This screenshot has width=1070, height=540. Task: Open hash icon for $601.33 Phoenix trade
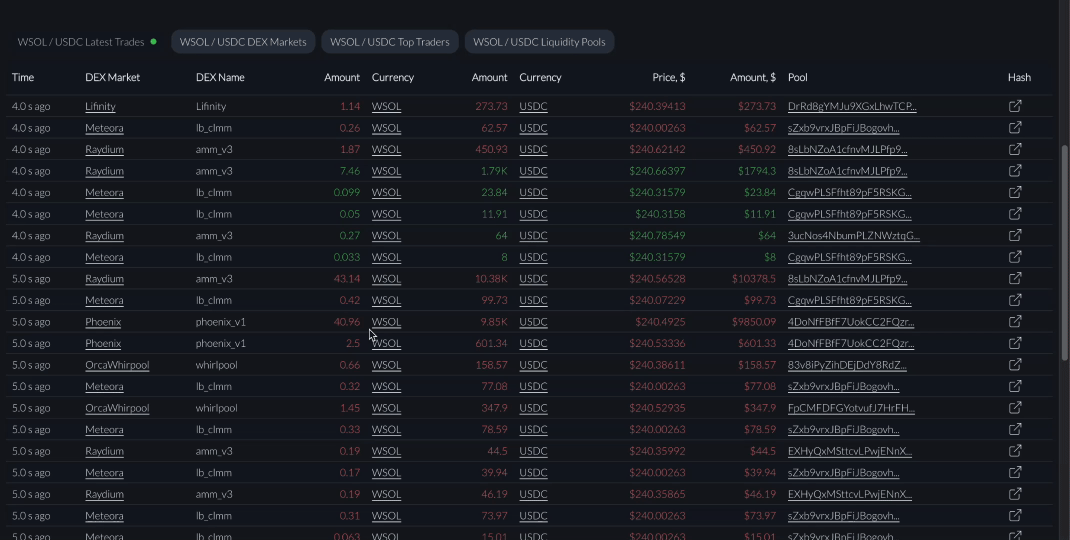pos(1015,343)
